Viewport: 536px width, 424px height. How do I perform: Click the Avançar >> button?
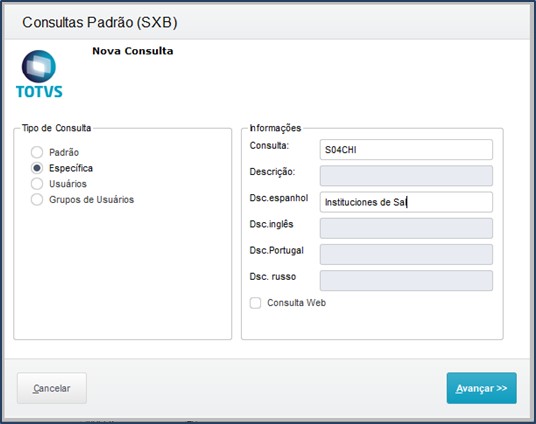pos(481,388)
